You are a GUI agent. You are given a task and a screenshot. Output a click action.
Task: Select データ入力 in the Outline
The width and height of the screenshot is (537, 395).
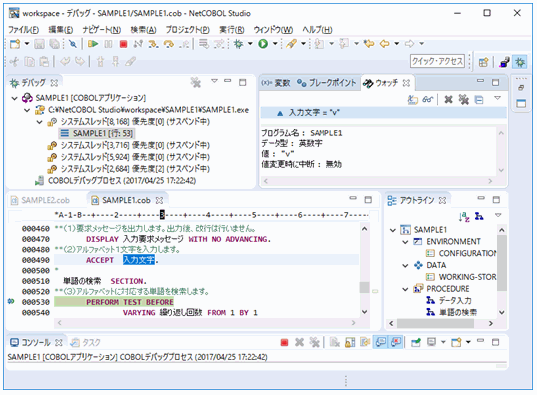[449, 301]
